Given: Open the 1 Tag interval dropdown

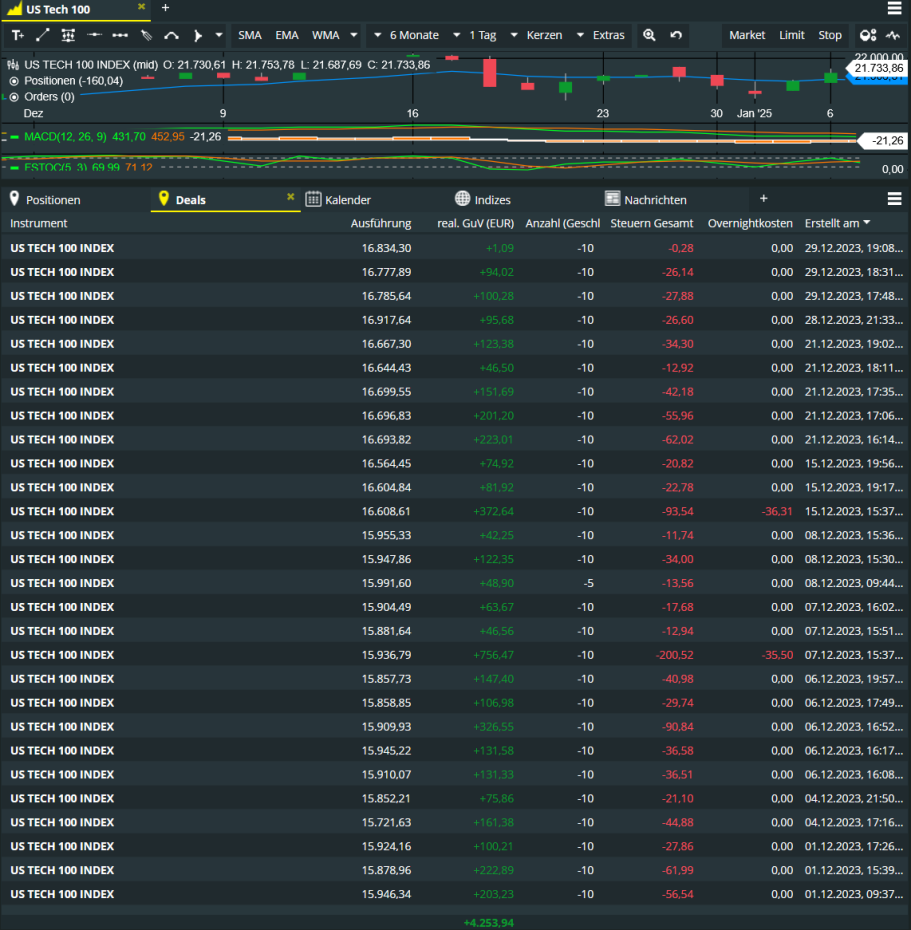Looking at the screenshot, I should tap(476, 36).
